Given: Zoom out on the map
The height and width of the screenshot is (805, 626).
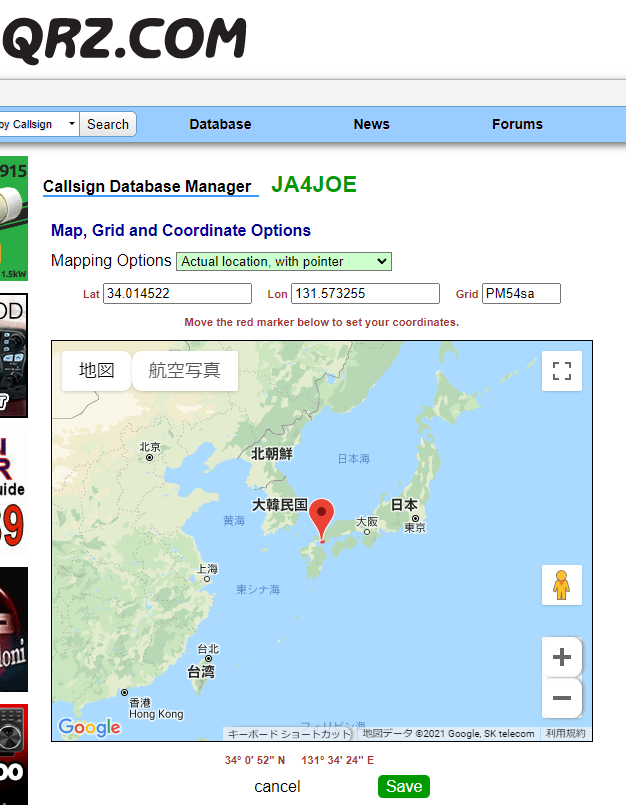Looking at the screenshot, I should (562, 698).
